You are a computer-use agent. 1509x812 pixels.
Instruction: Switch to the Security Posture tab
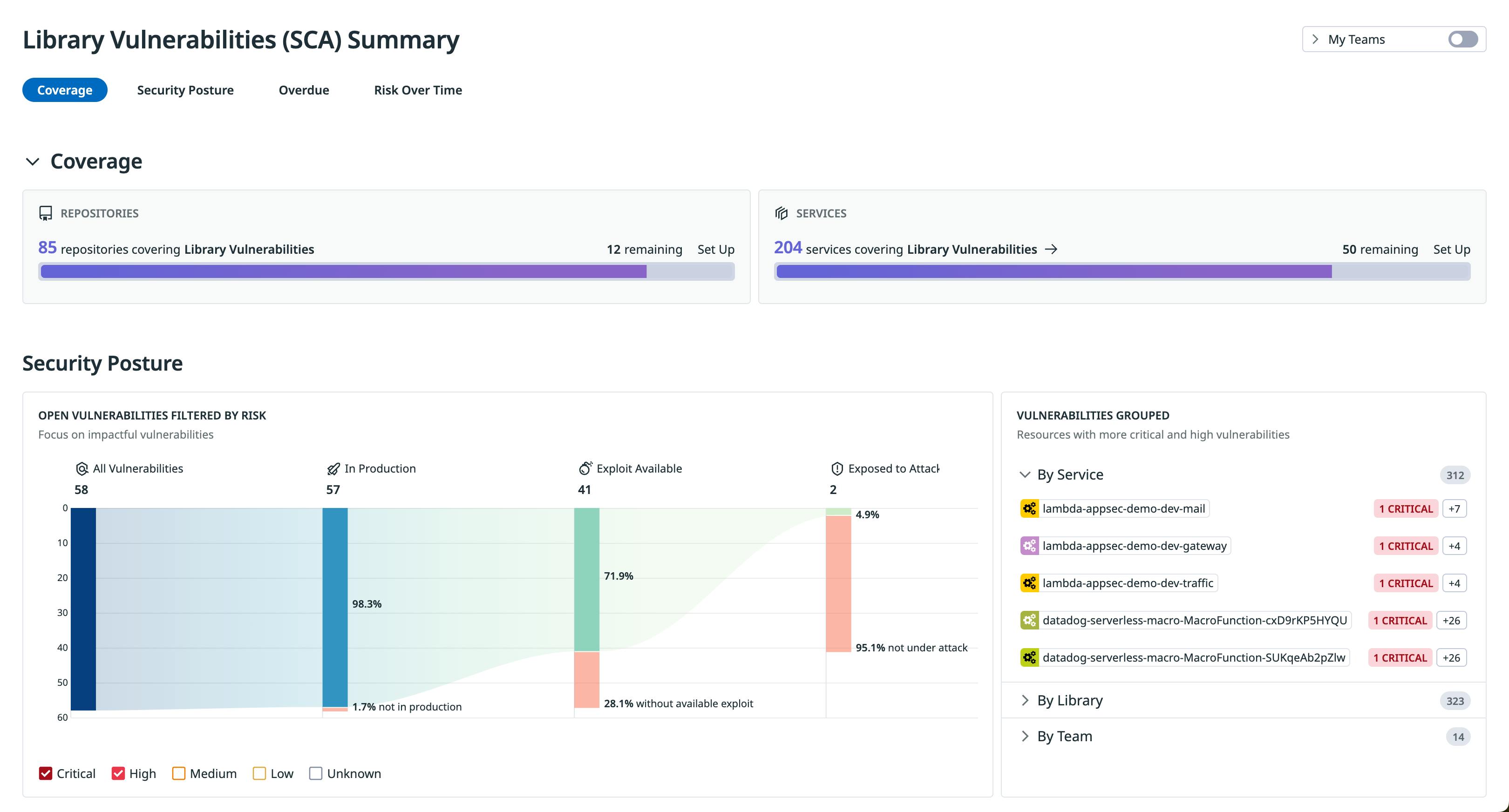coord(185,89)
